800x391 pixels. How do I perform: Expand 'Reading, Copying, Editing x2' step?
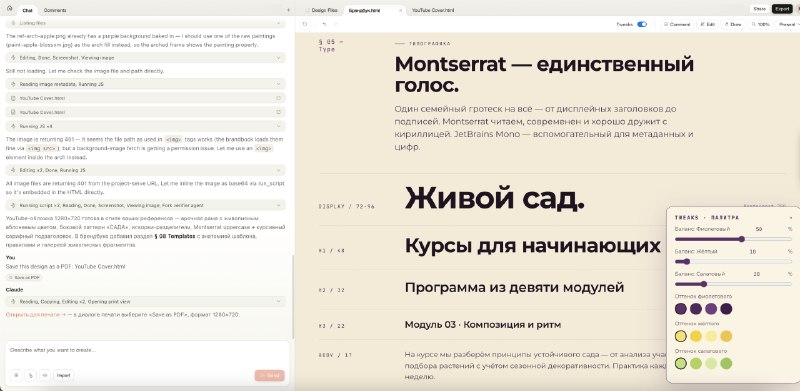click(x=145, y=302)
